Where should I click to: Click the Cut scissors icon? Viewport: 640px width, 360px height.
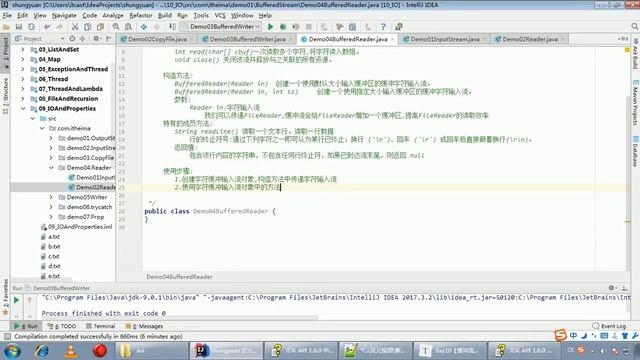click(x=75, y=27)
